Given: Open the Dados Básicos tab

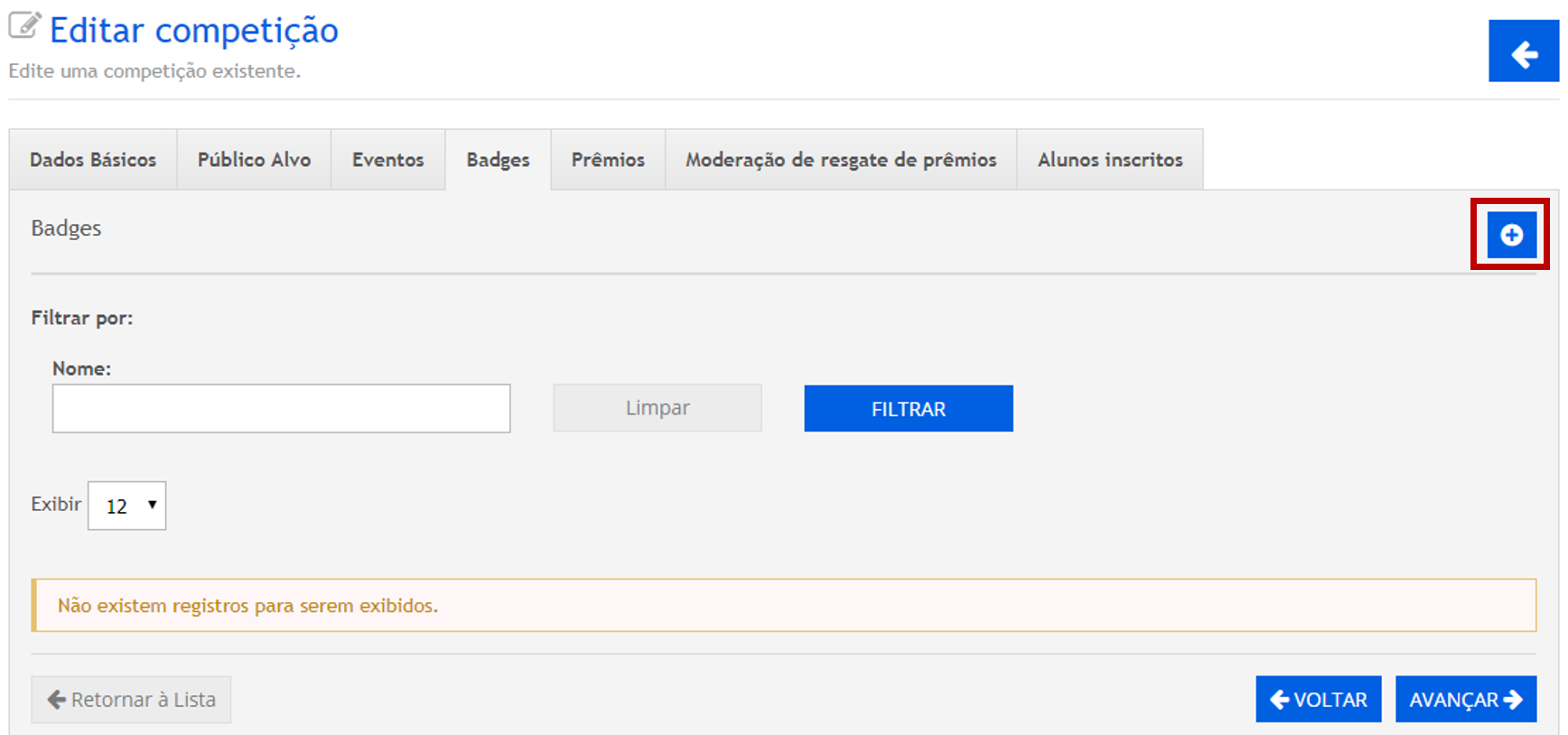Looking at the screenshot, I should 93,160.
